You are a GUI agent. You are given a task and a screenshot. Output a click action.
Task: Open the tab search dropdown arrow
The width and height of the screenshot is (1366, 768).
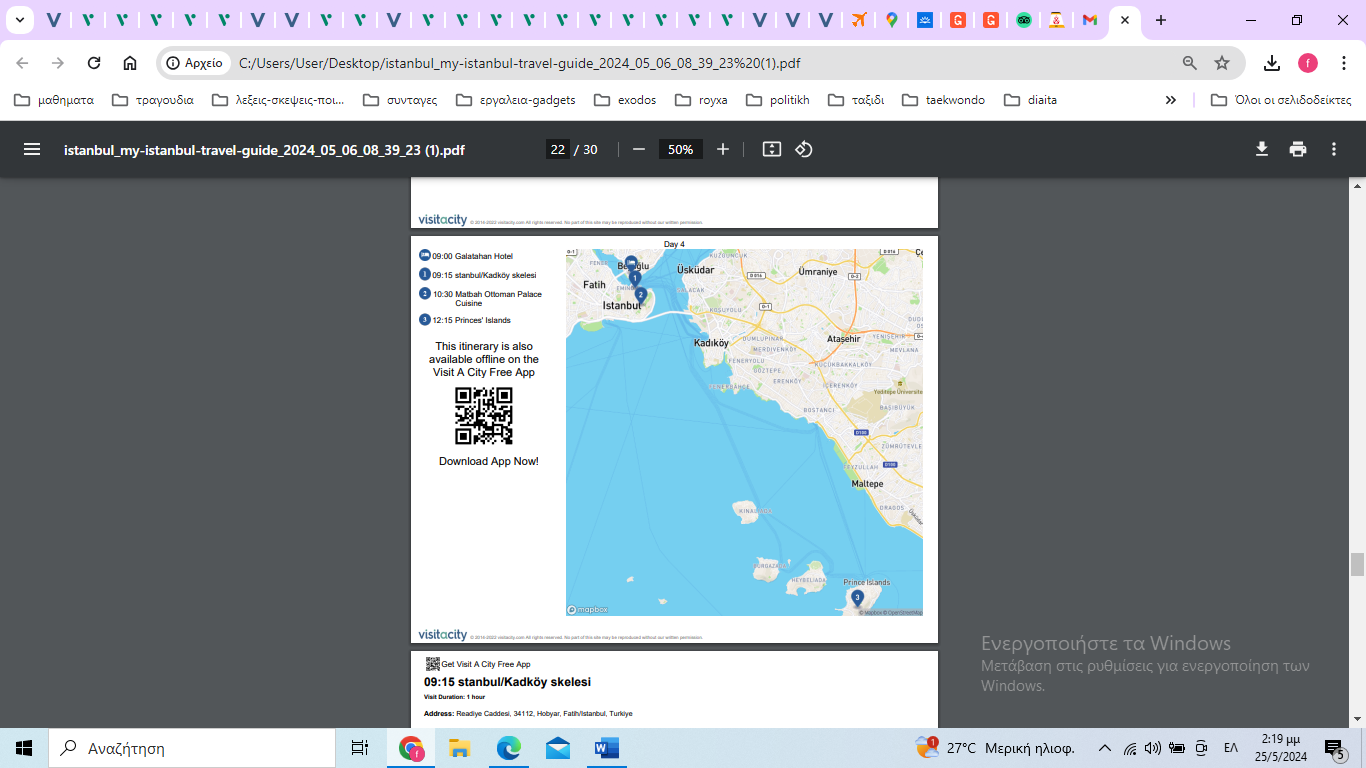19,20
